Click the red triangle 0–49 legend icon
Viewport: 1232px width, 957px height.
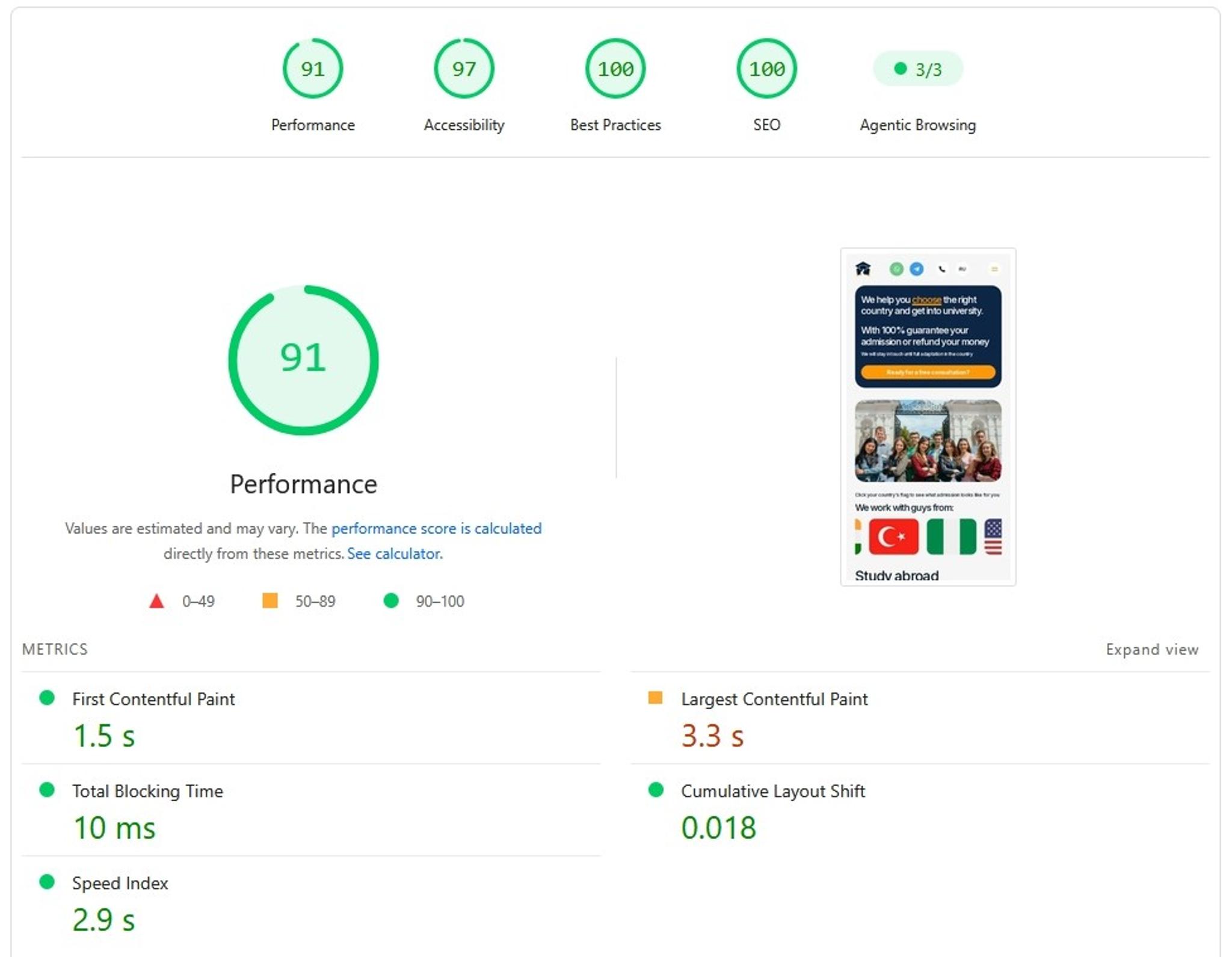[x=156, y=601]
